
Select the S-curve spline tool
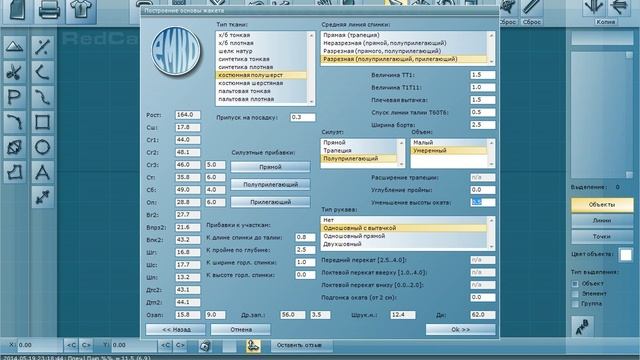click(x=42, y=97)
